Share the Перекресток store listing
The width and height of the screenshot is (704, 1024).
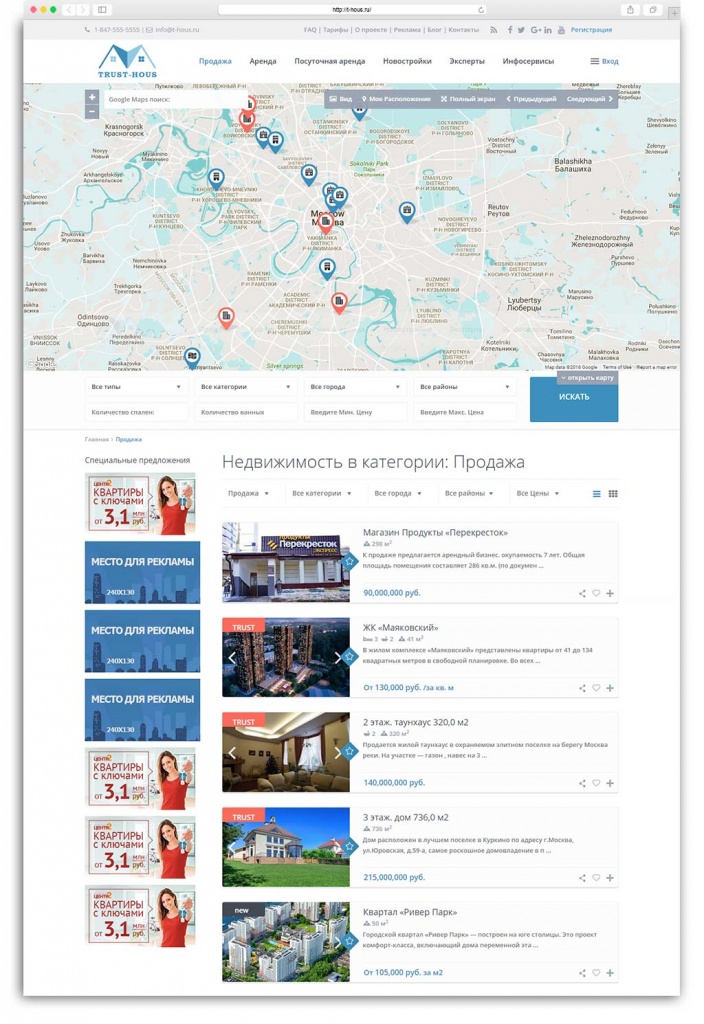[582, 594]
